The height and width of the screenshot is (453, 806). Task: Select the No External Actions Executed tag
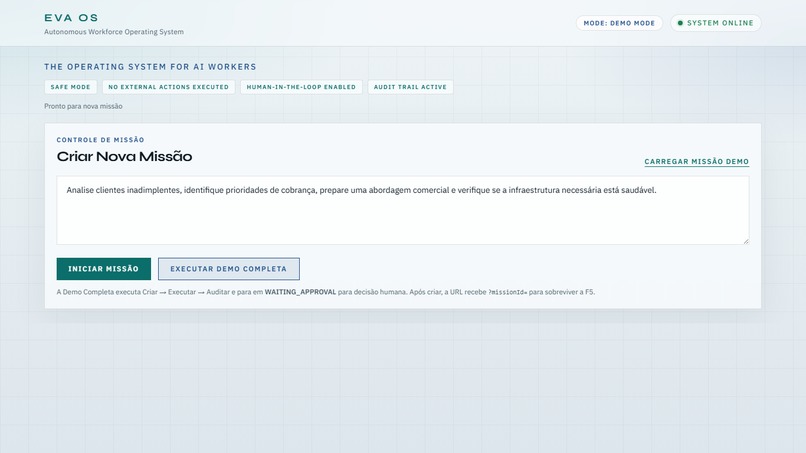coord(169,87)
